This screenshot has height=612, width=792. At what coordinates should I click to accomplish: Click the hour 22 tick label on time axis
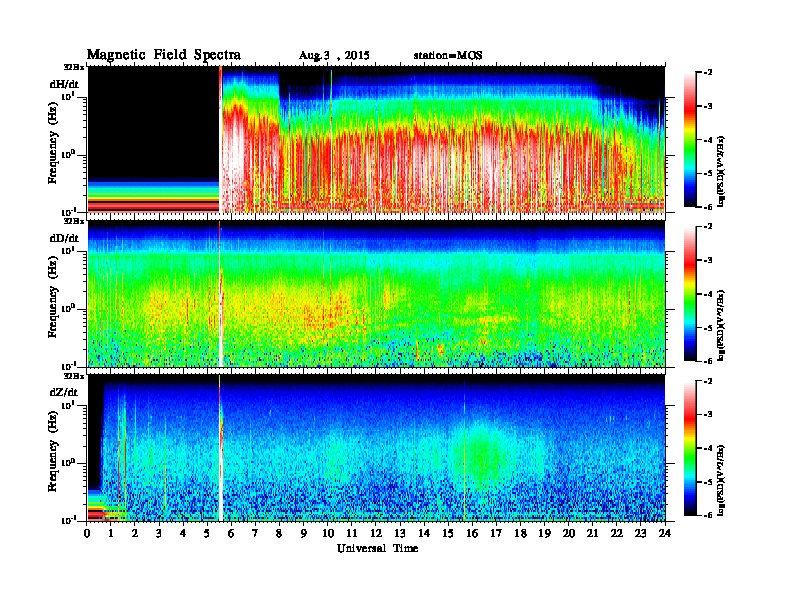click(617, 533)
